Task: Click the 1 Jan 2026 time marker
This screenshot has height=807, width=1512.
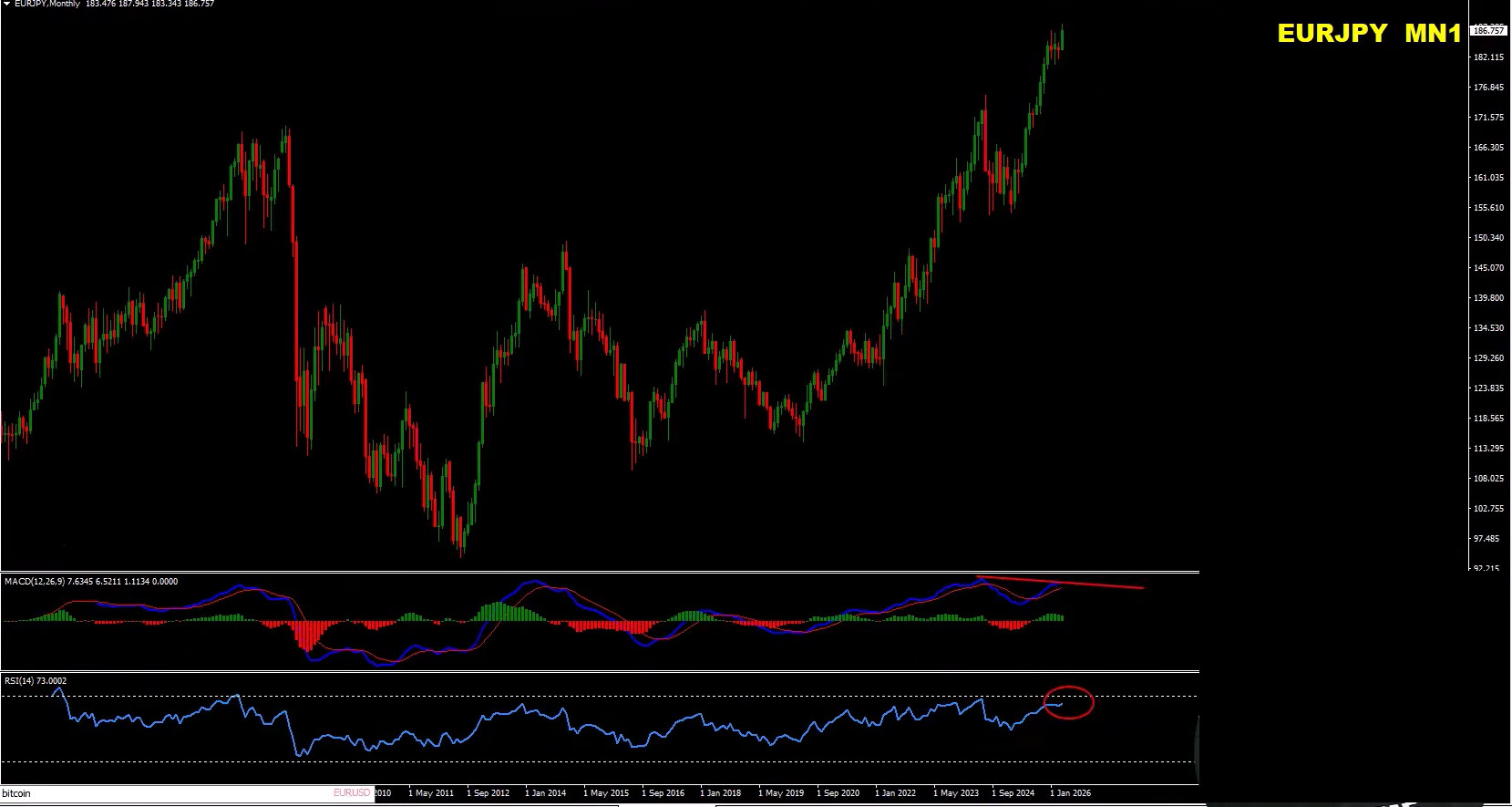Action: click(1070, 793)
